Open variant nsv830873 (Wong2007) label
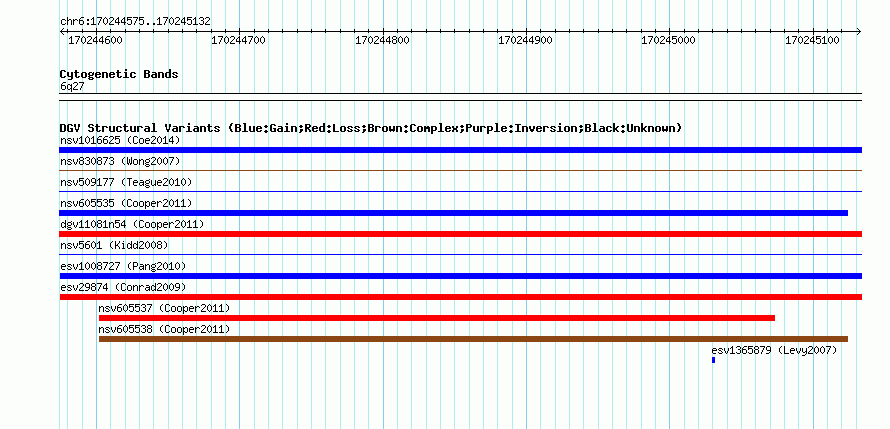Screen dimensions: 890x429 pyautogui.click(x=120, y=161)
